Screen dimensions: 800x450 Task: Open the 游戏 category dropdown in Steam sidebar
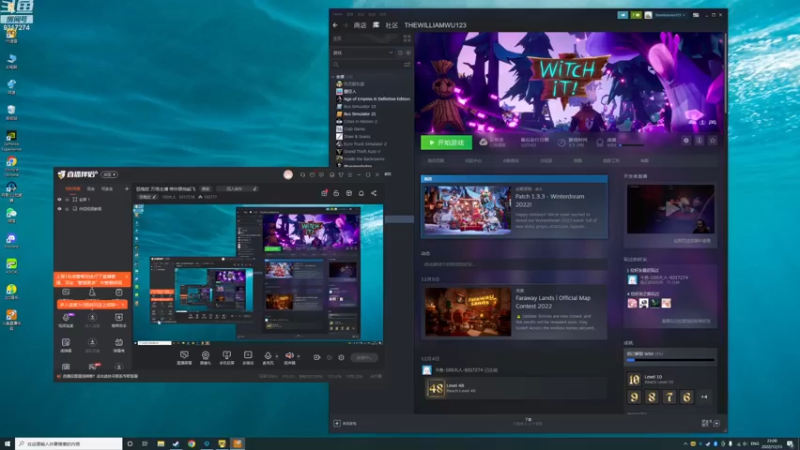(x=363, y=53)
